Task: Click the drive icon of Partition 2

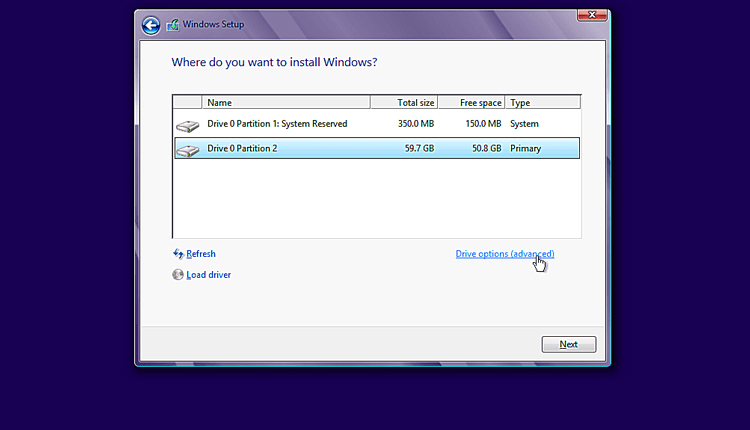Action: 187,150
